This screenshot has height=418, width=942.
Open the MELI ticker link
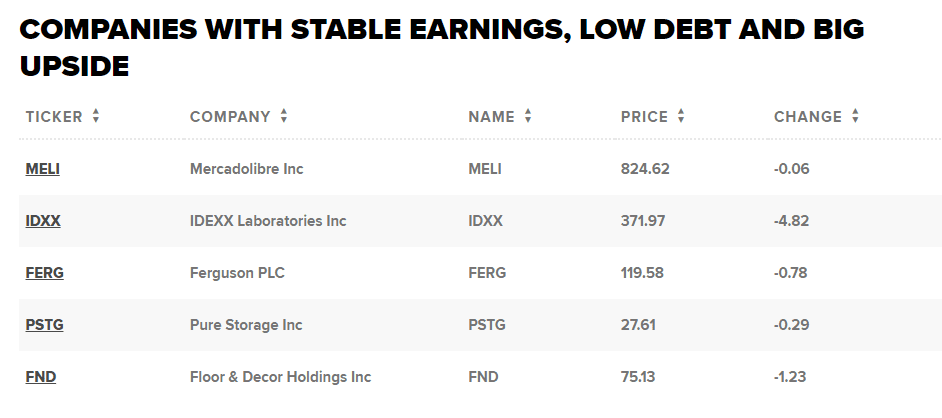(43, 169)
